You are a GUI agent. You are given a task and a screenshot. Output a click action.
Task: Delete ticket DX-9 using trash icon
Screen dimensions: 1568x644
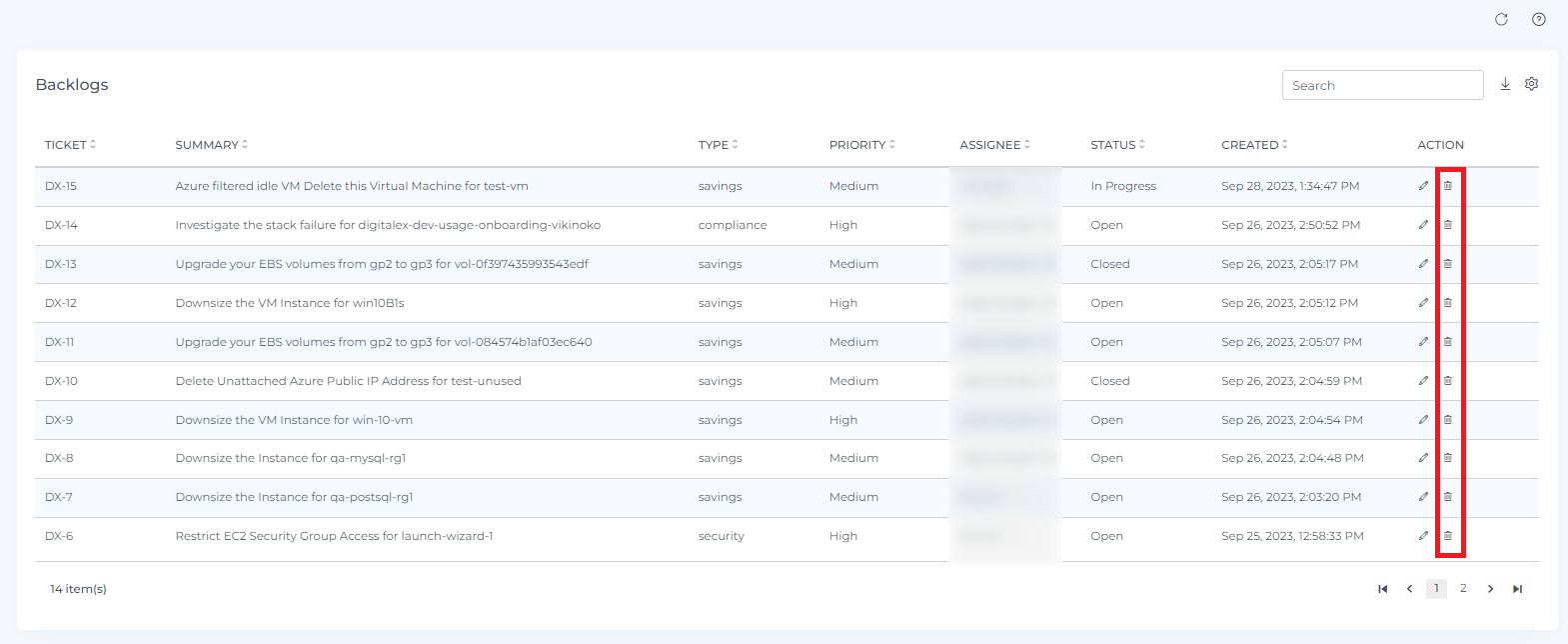click(1448, 420)
